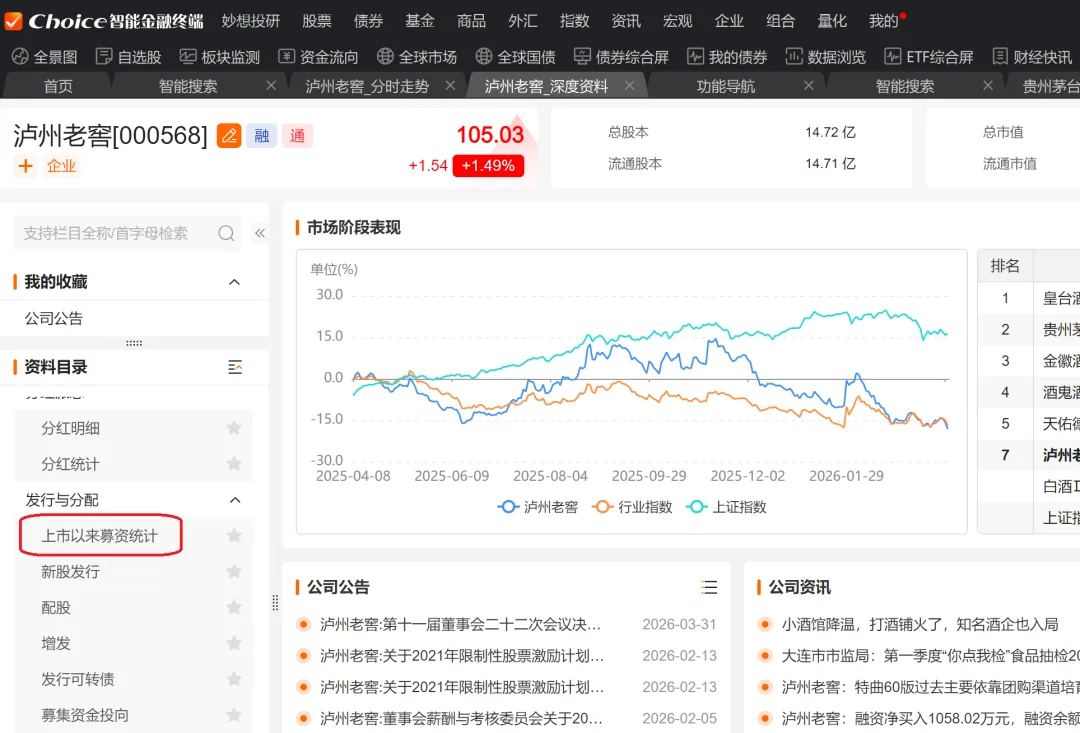Favorite 增发 with star
The width and height of the screenshot is (1080, 733).
[x=234, y=643]
